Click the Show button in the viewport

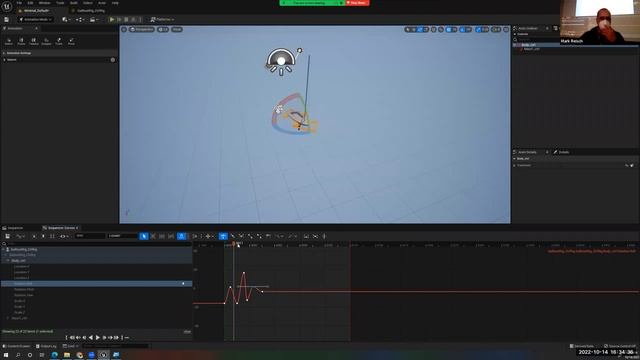[177, 29]
